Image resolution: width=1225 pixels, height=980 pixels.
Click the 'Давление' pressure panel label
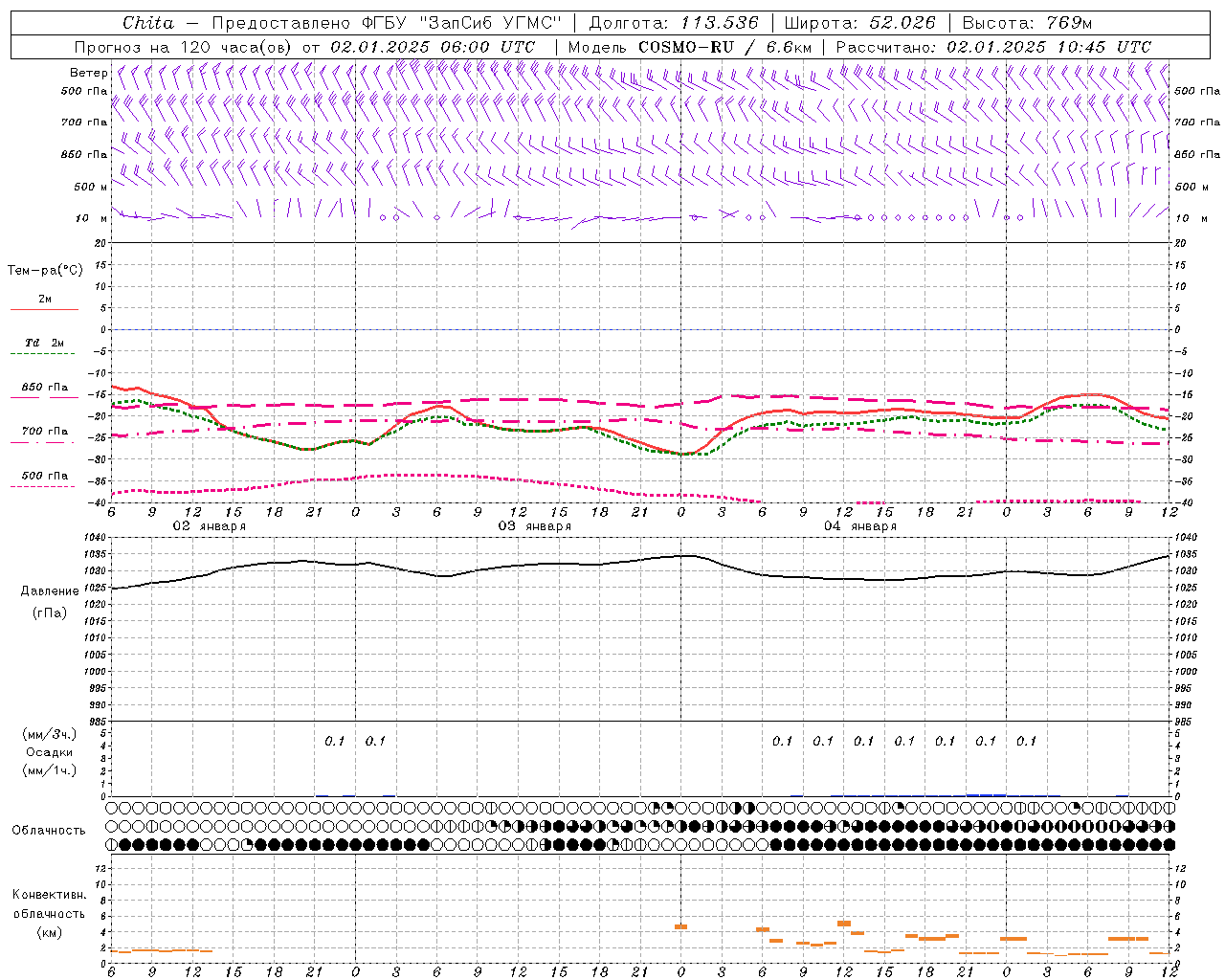[x=50, y=591]
